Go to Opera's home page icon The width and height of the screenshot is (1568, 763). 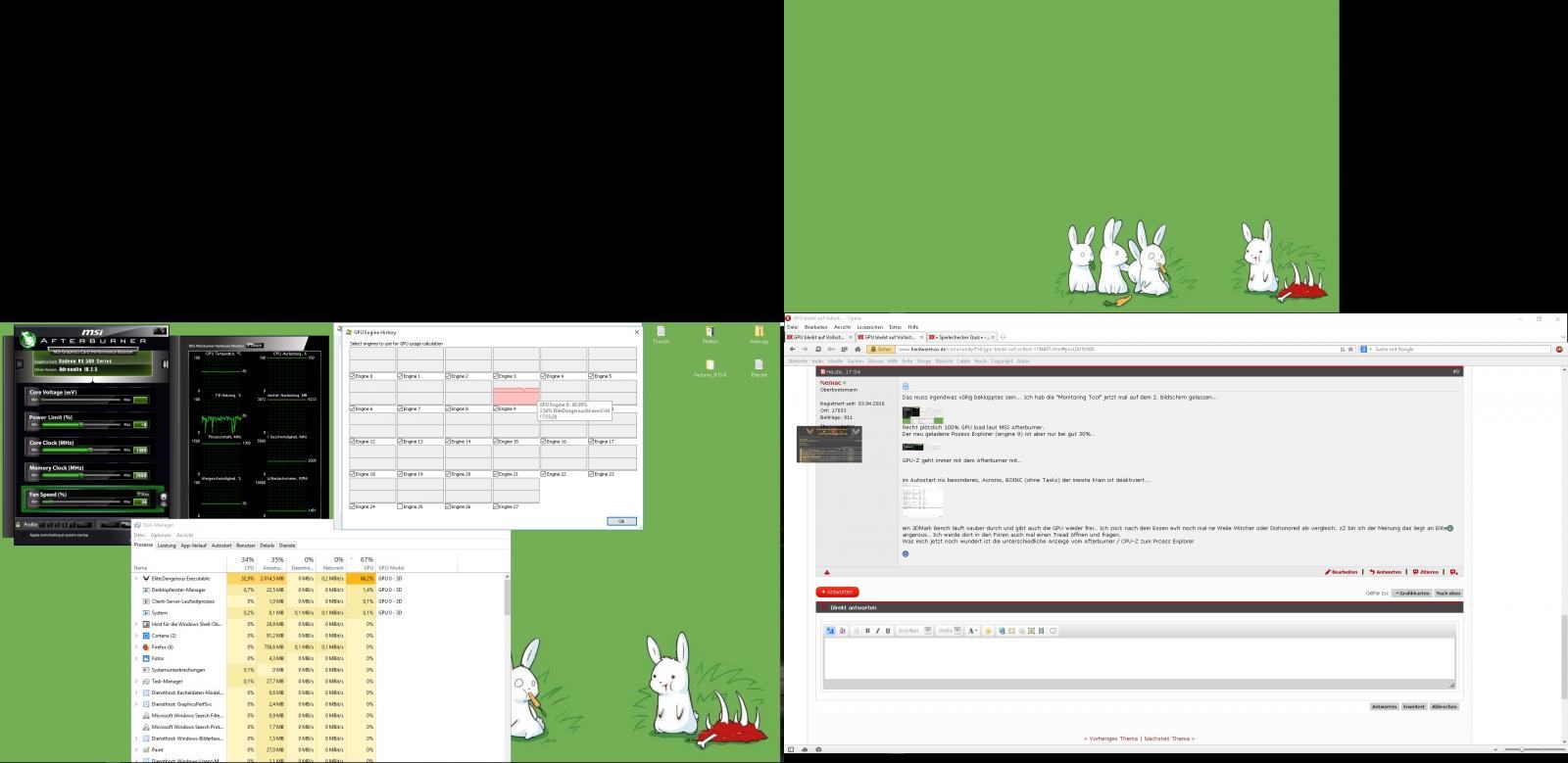click(x=857, y=349)
